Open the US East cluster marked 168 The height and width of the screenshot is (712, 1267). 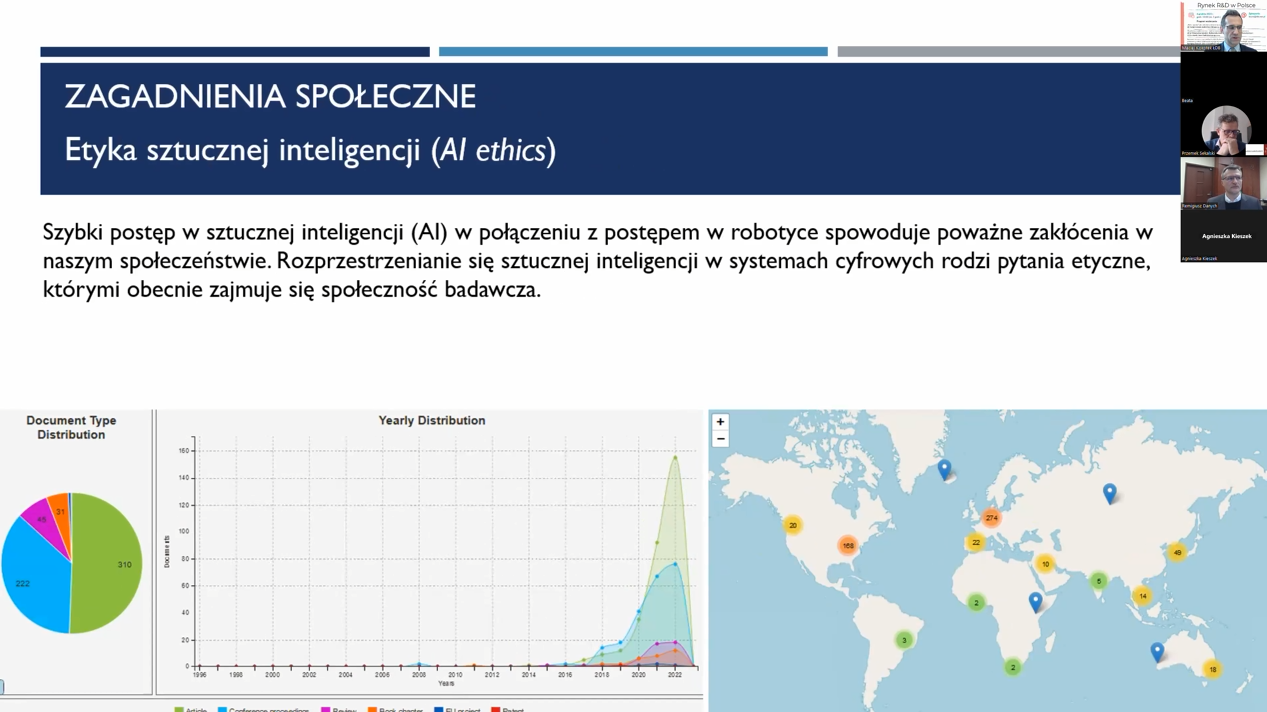pyautogui.click(x=848, y=546)
